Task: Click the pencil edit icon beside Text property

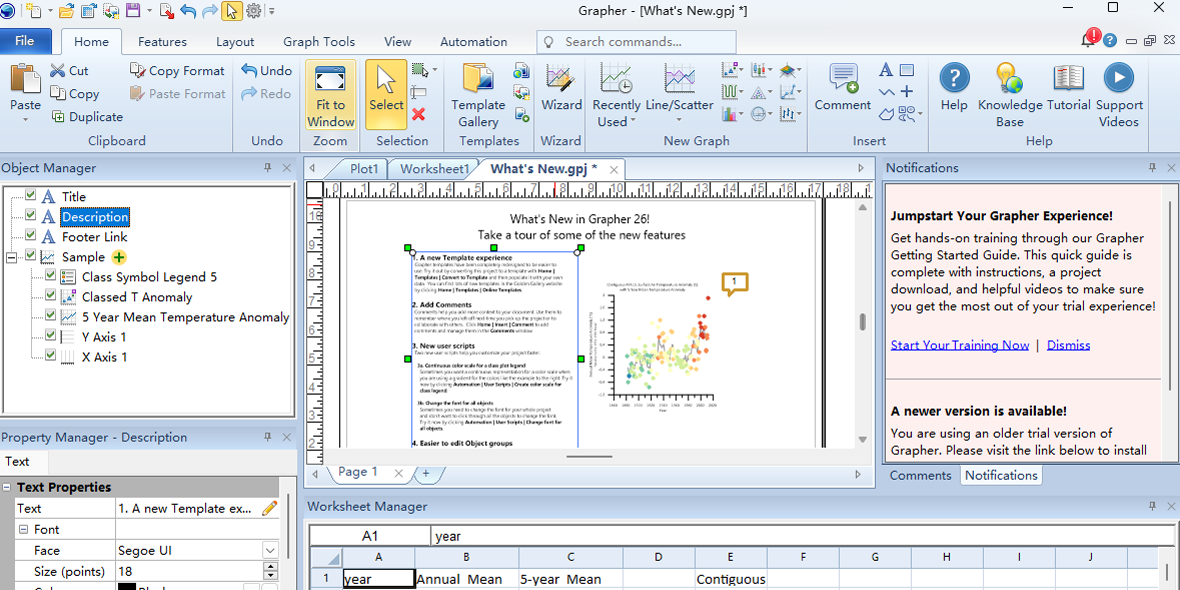Action: coord(269,509)
